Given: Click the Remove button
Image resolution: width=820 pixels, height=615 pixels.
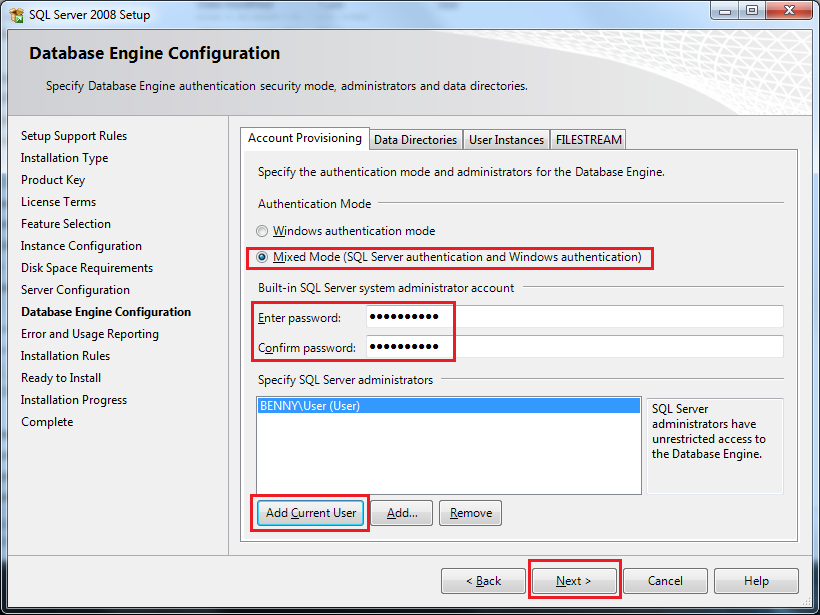Looking at the screenshot, I should click(471, 513).
